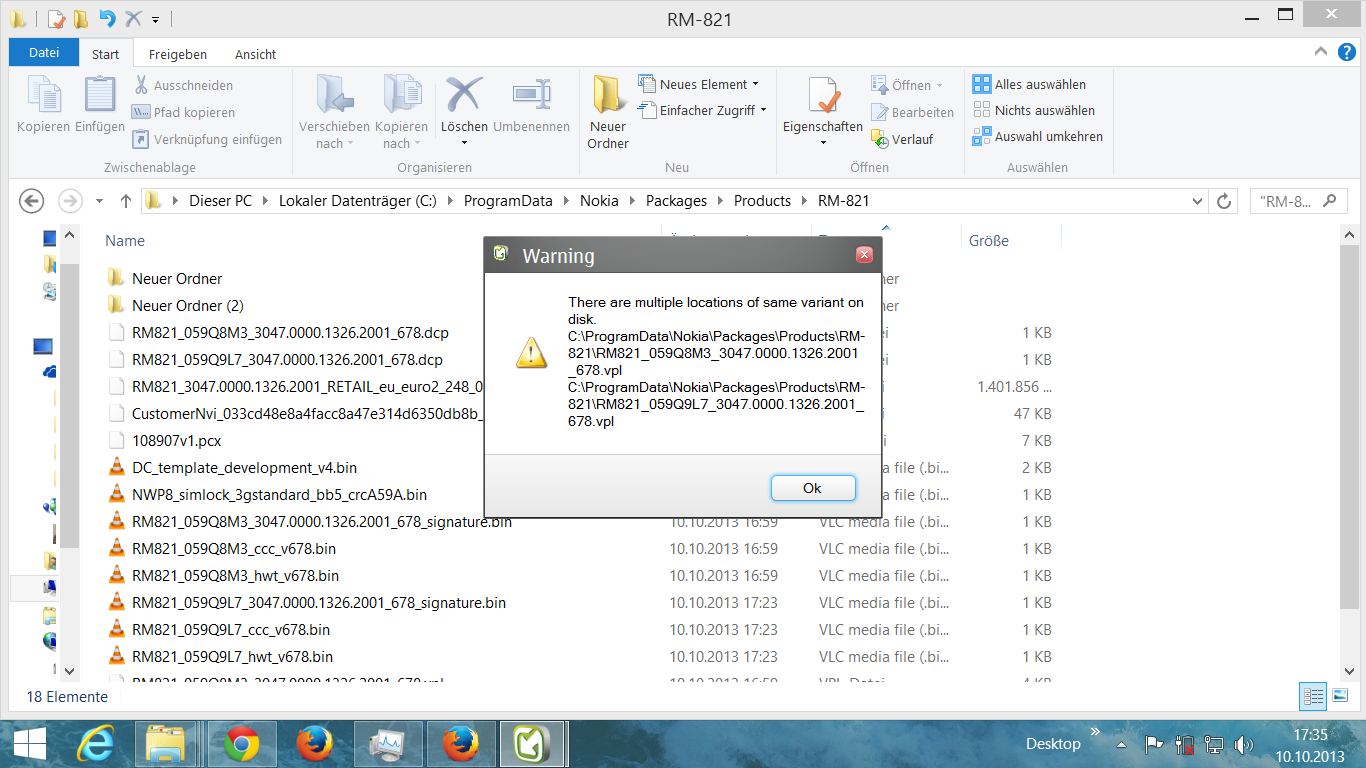Click Lokaler Datenträger (C:) in address bar

point(358,201)
